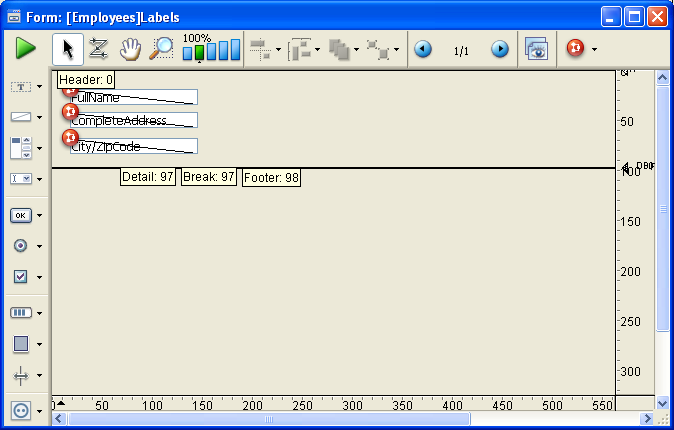Select the radio button tool
This screenshot has width=674, height=430.
click(21, 246)
